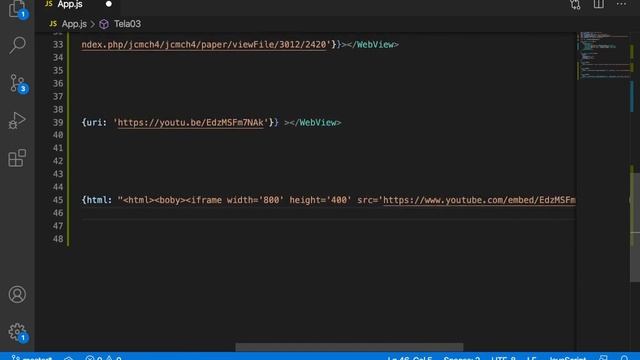
Task: Click the closing WebView tag on line 39
Action: click(x=315, y=122)
